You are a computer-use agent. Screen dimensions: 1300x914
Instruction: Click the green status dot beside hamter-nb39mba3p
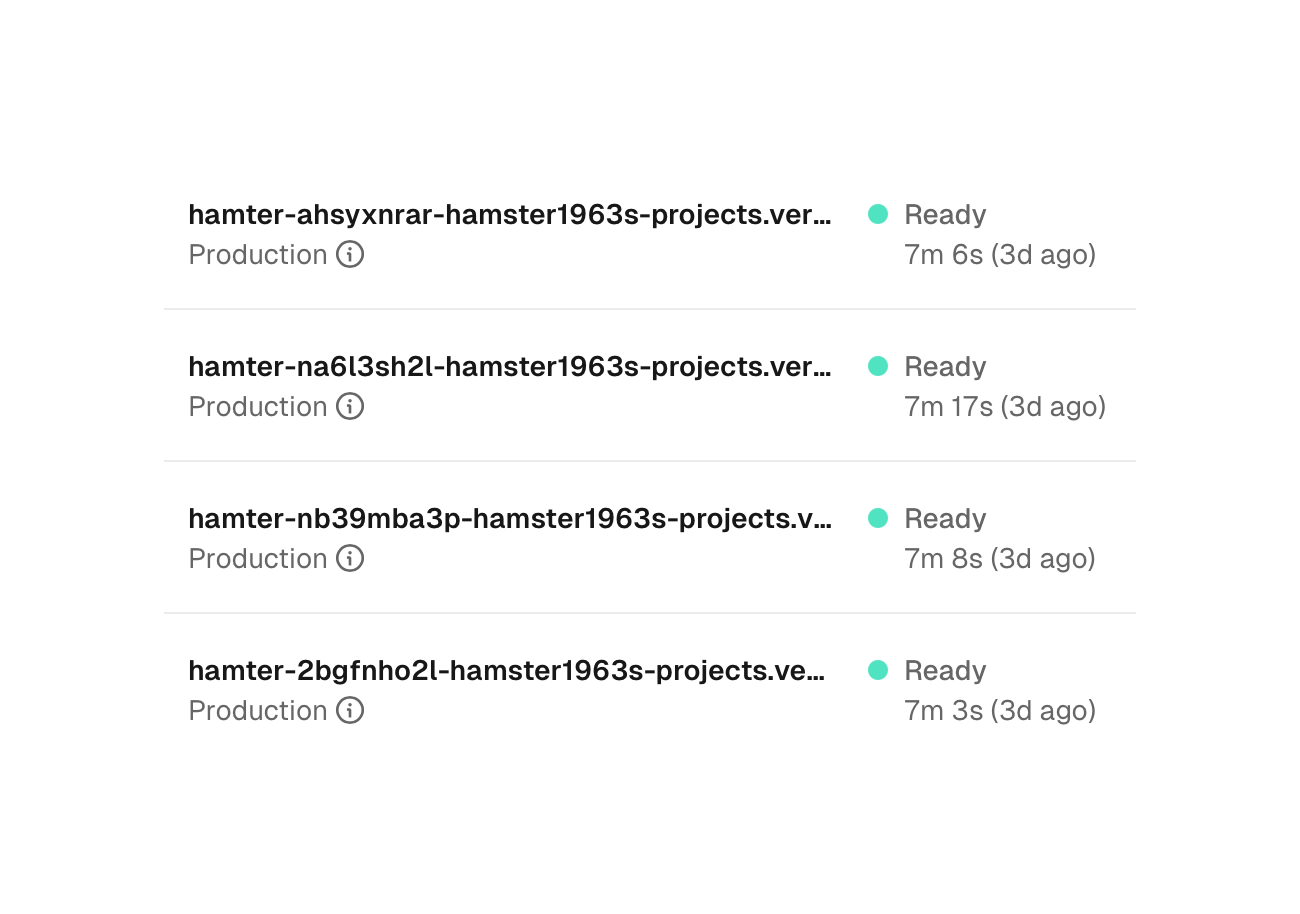[877, 518]
